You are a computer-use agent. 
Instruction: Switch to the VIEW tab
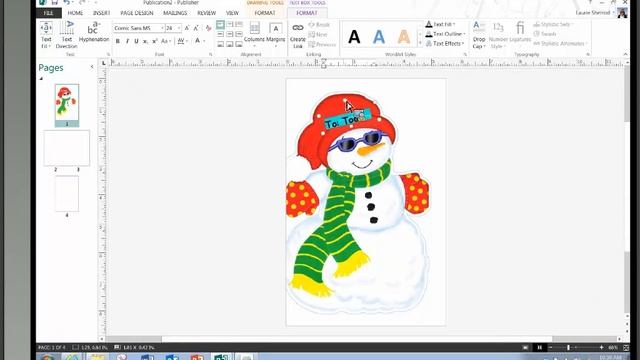pyautogui.click(x=232, y=13)
